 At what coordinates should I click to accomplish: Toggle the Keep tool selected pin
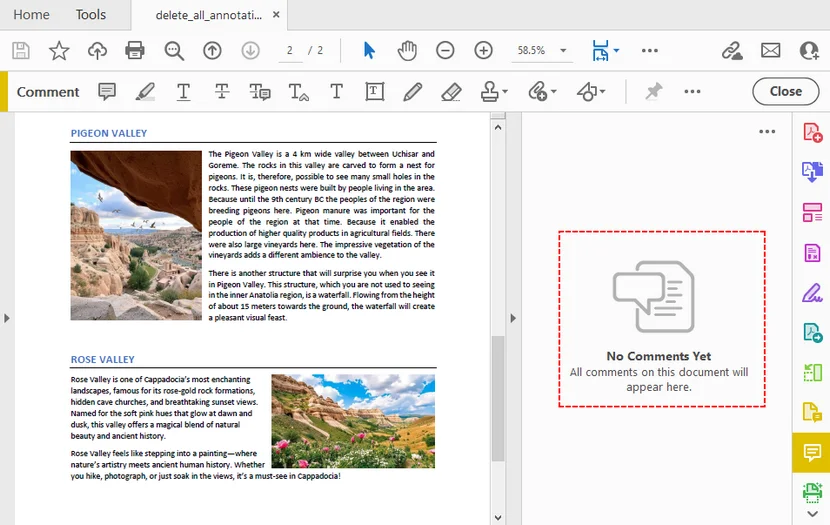(653, 92)
